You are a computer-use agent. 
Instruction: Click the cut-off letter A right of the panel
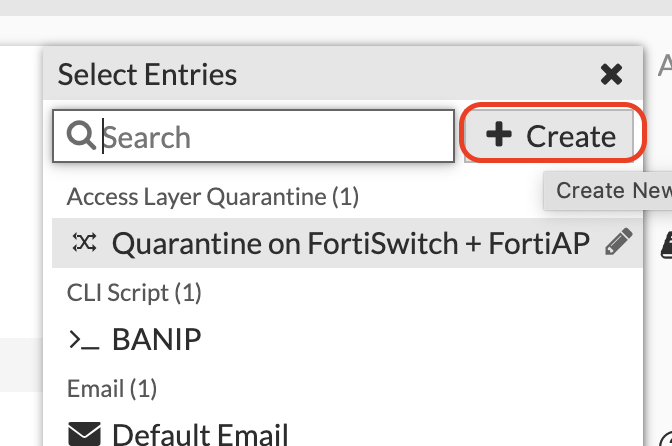[666, 66]
